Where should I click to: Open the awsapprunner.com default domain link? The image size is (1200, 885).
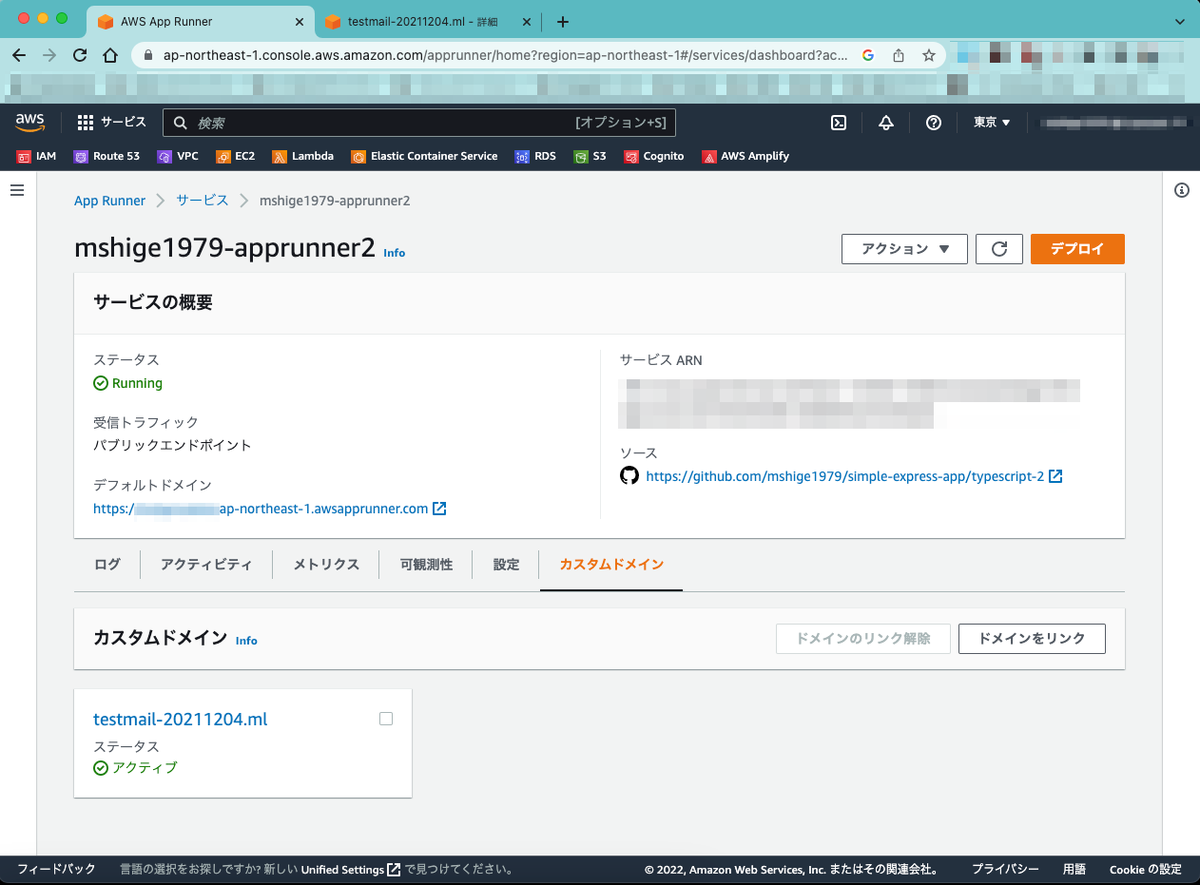click(261, 508)
